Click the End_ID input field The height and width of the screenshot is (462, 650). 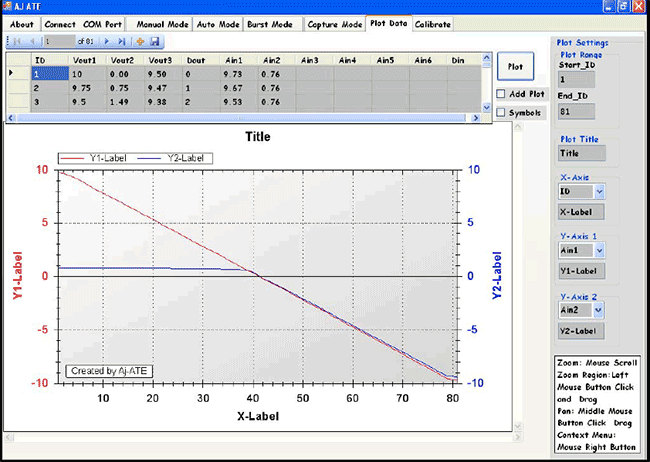(x=577, y=112)
